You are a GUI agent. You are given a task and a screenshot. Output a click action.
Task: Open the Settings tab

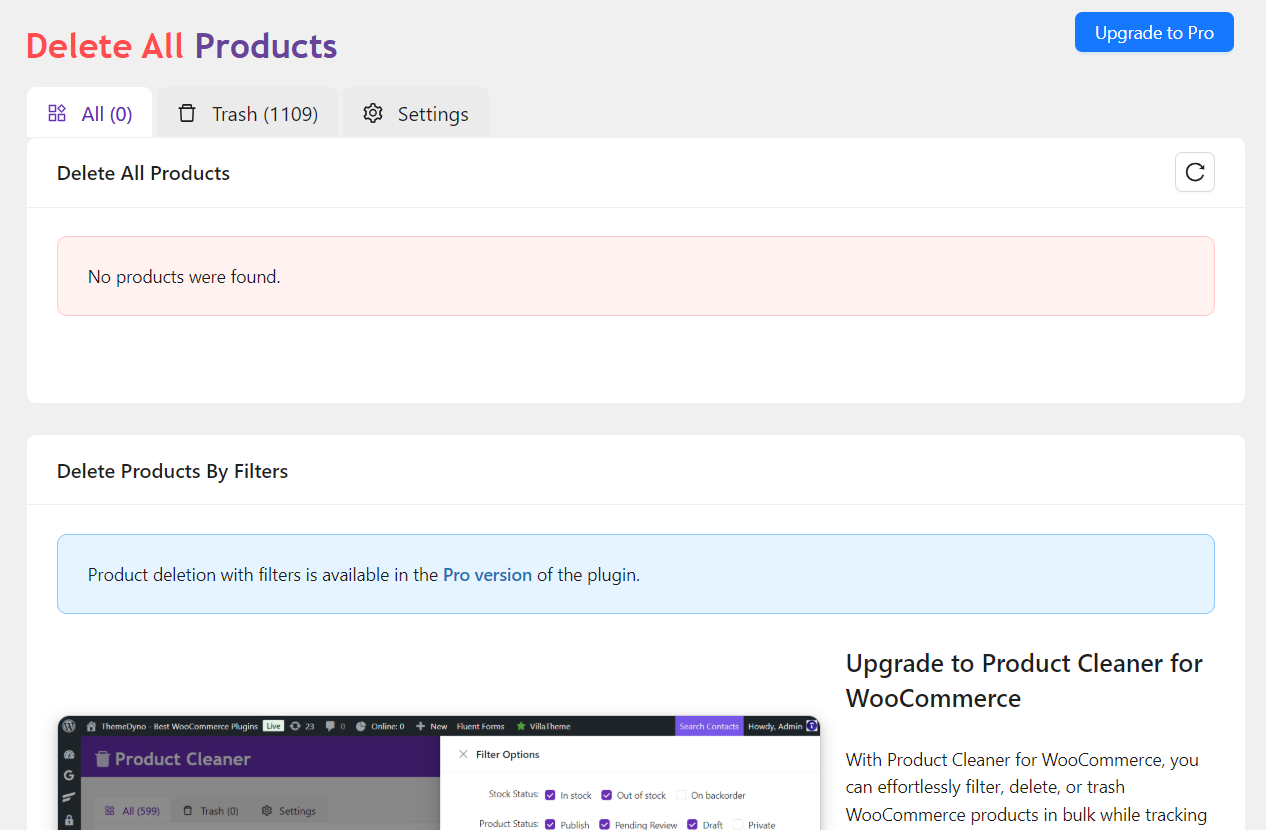click(415, 113)
